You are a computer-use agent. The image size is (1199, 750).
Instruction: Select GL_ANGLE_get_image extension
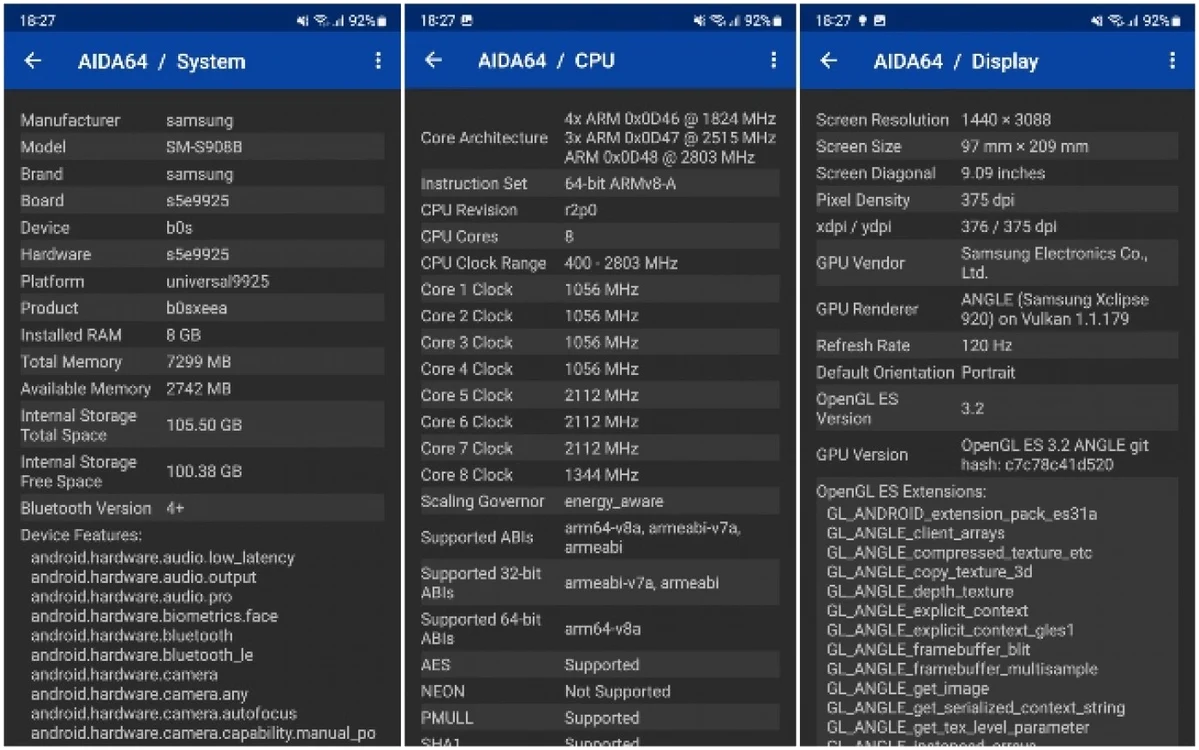[x=907, y=689]
